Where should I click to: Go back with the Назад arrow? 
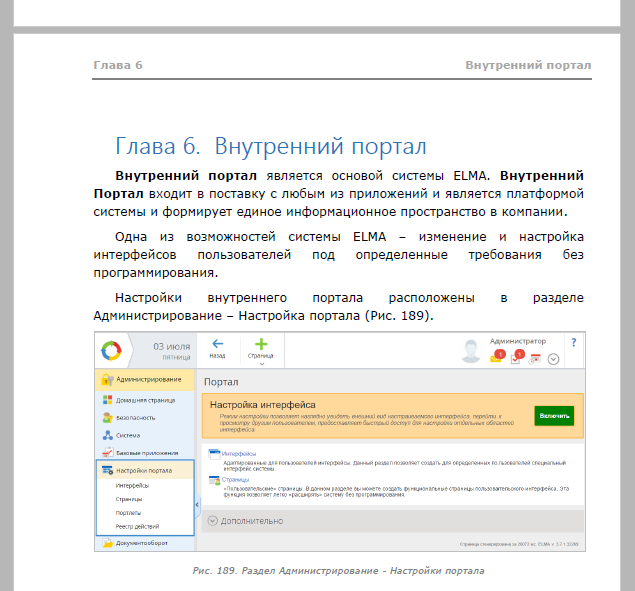[x=217, y=349]
